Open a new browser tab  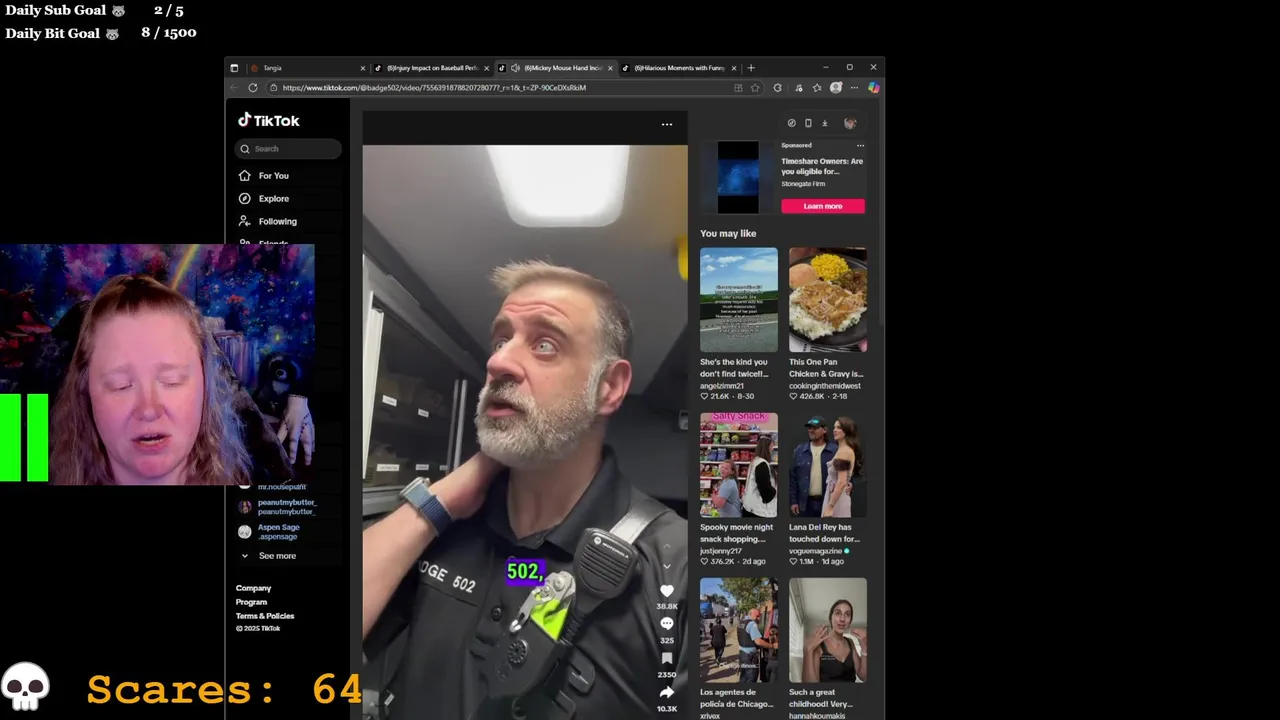click(752, 68)
